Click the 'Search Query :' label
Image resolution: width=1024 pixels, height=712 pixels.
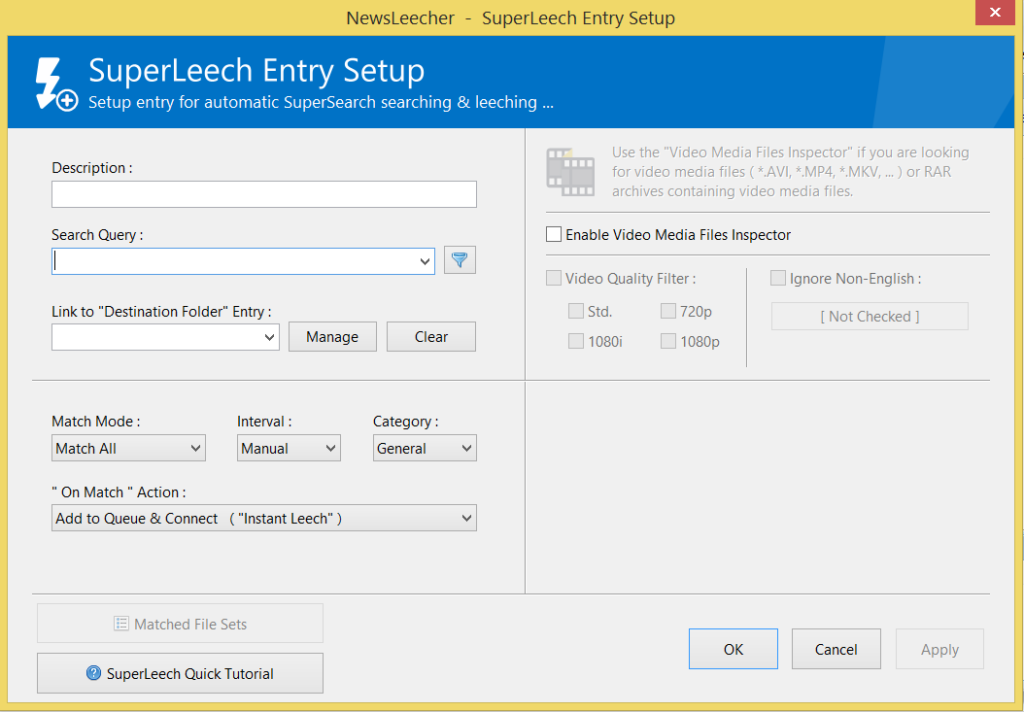pos(97,235)
